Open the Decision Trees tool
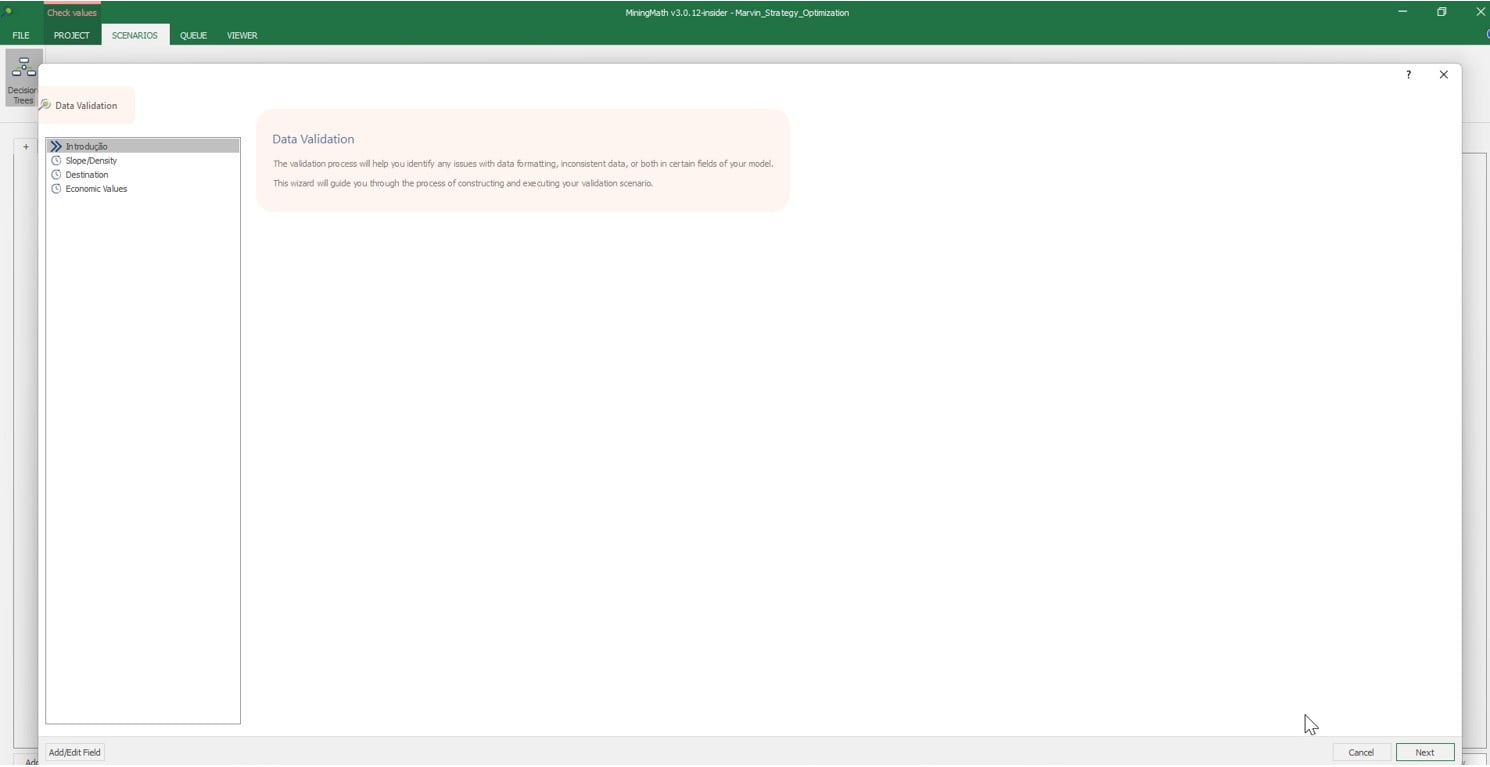The height and width of the screenshot is (767, 1490). coord(22,78)
